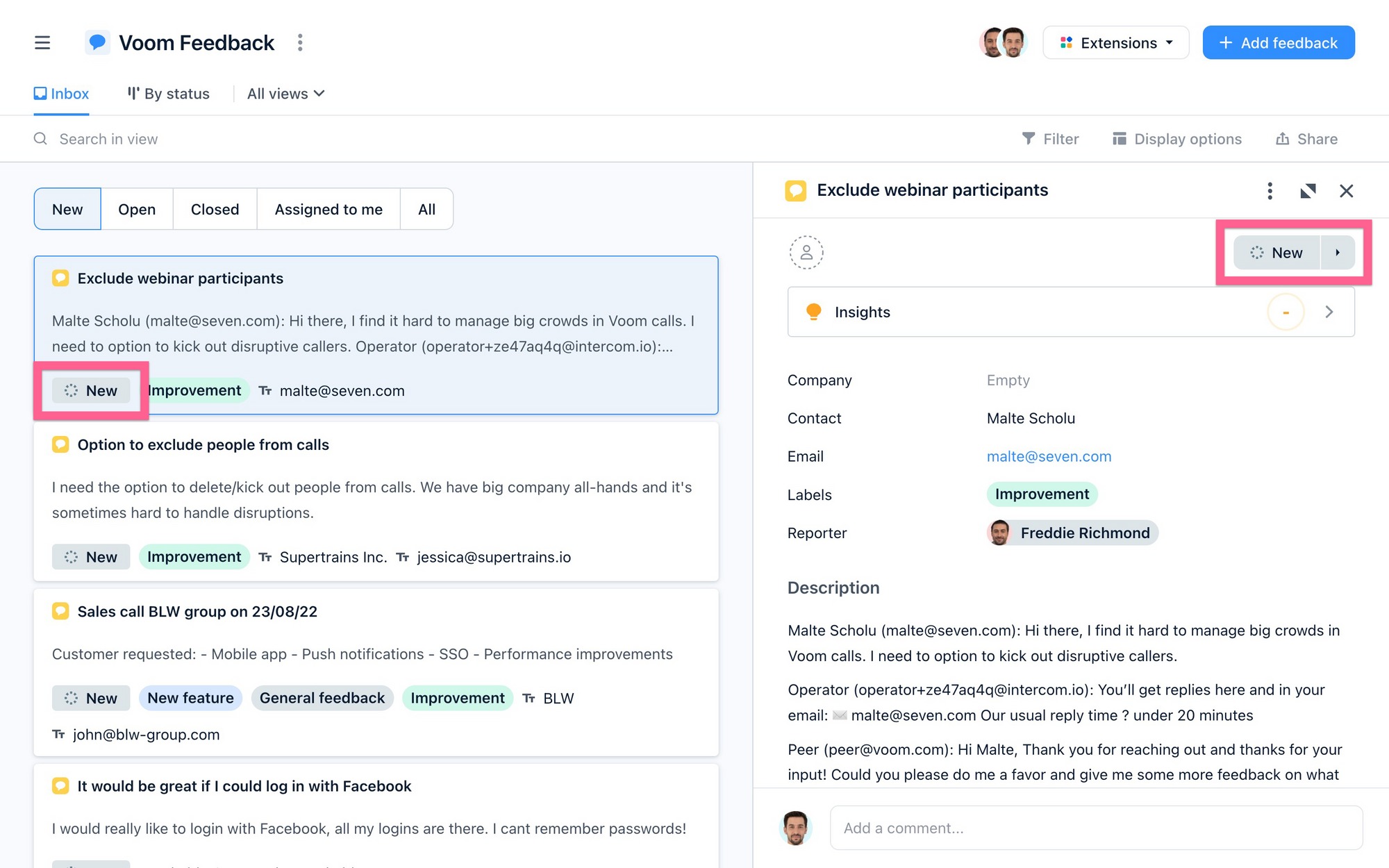This screenshot has height=868, width=1389.
Task: Open Exclude webinar participants card title
Action: pos(180,278)
